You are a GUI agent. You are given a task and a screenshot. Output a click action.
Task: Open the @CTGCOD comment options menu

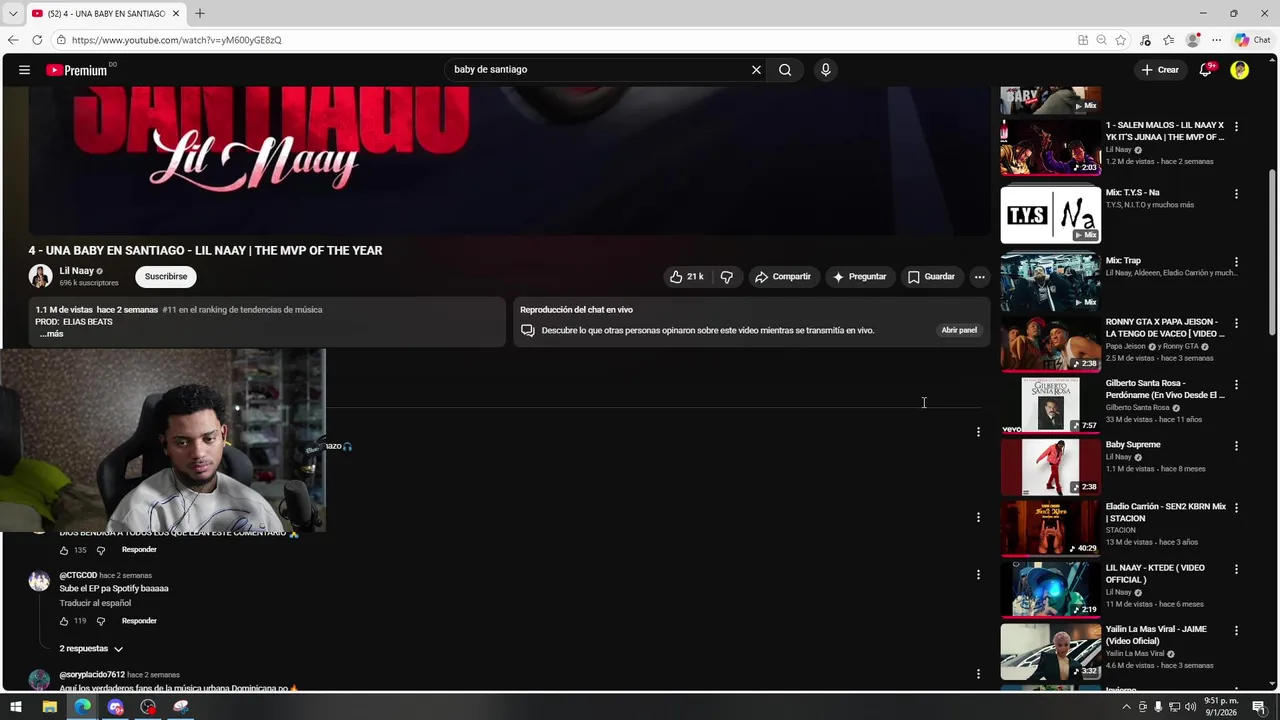coord(978,575)
